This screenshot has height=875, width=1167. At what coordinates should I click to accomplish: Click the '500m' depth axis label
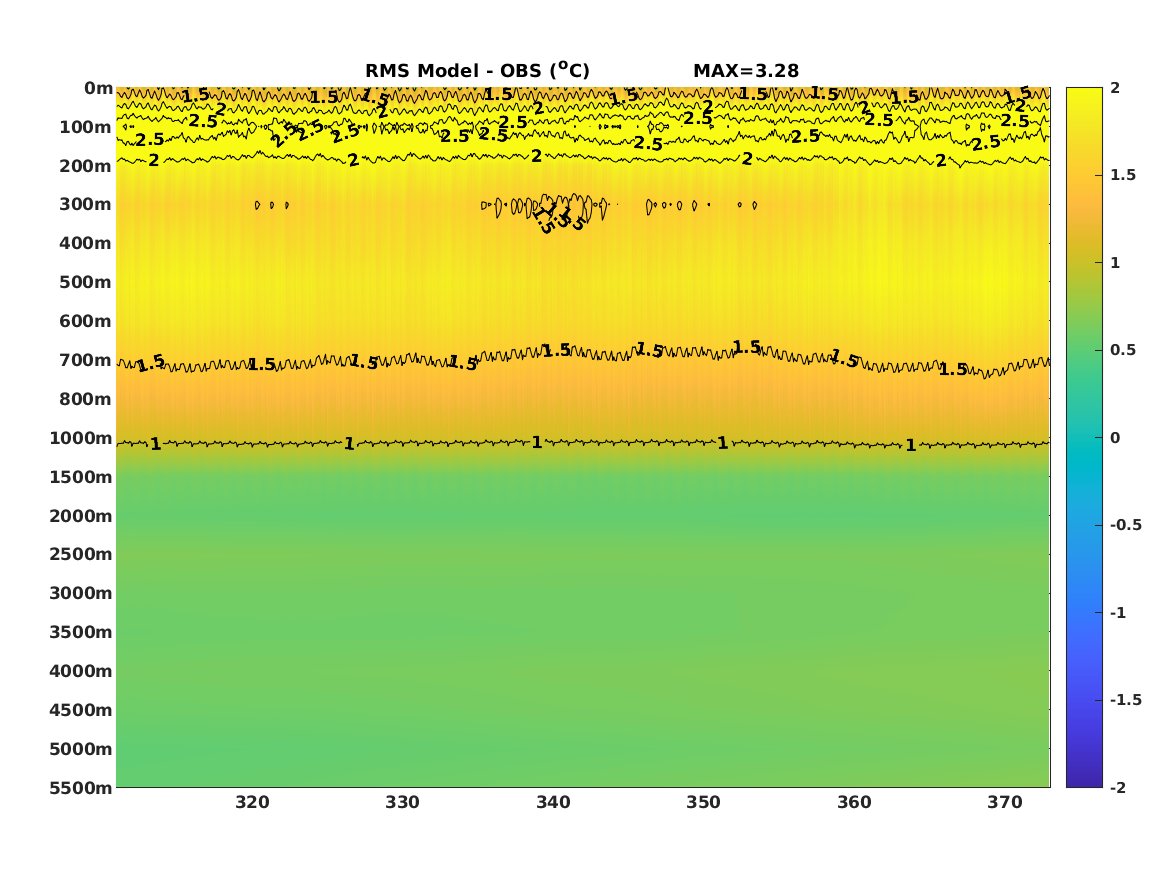[86, 282]
